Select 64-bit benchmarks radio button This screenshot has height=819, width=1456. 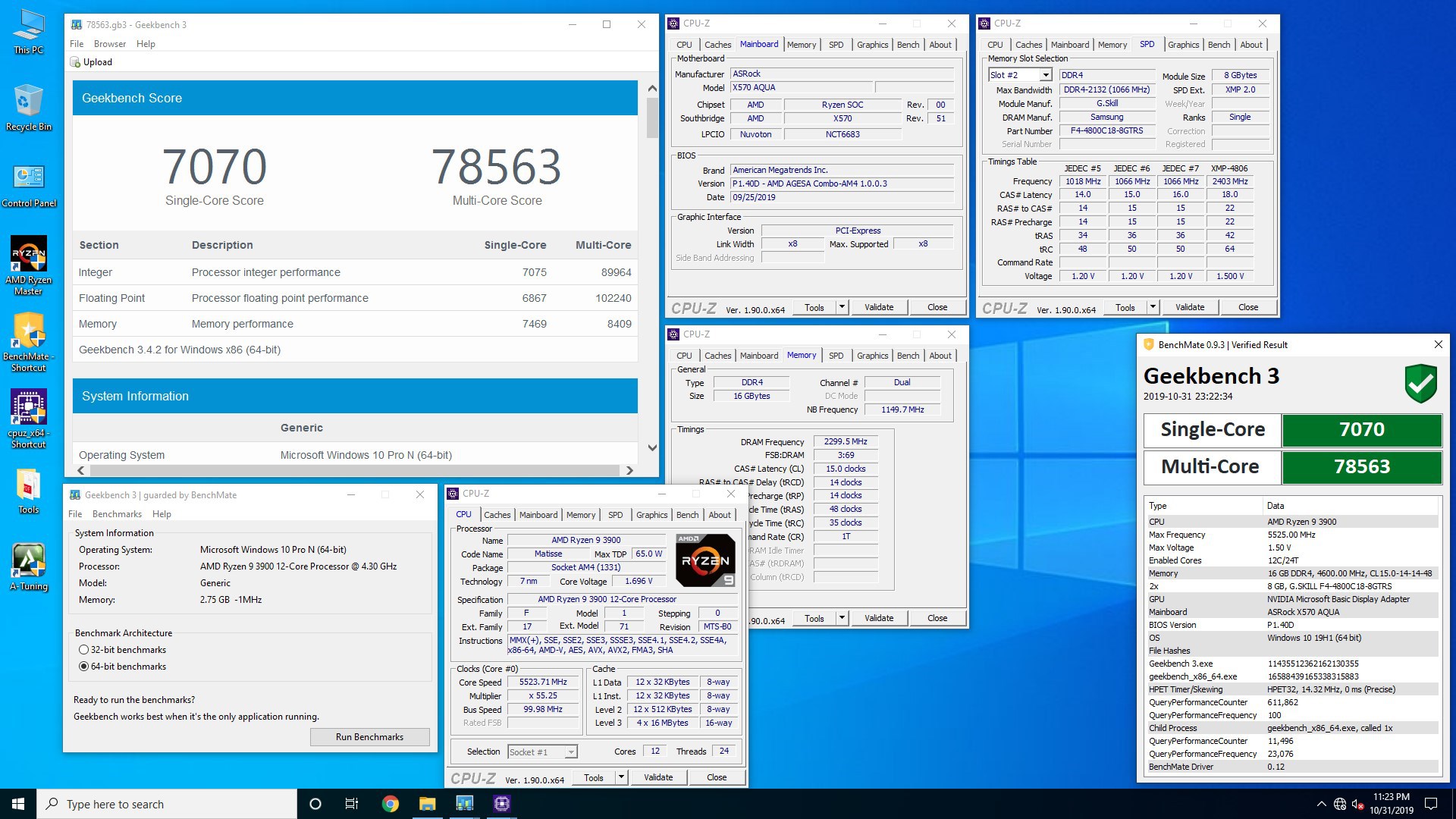pos(83,667)
